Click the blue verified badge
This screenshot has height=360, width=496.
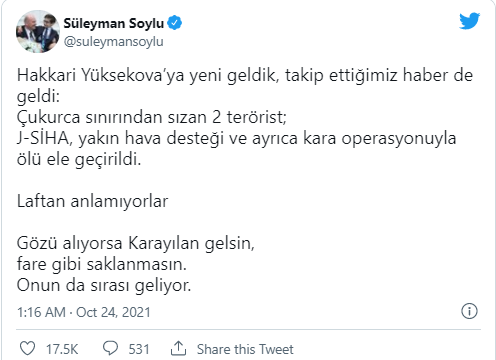pyautogui.click(x=175, y=23)
